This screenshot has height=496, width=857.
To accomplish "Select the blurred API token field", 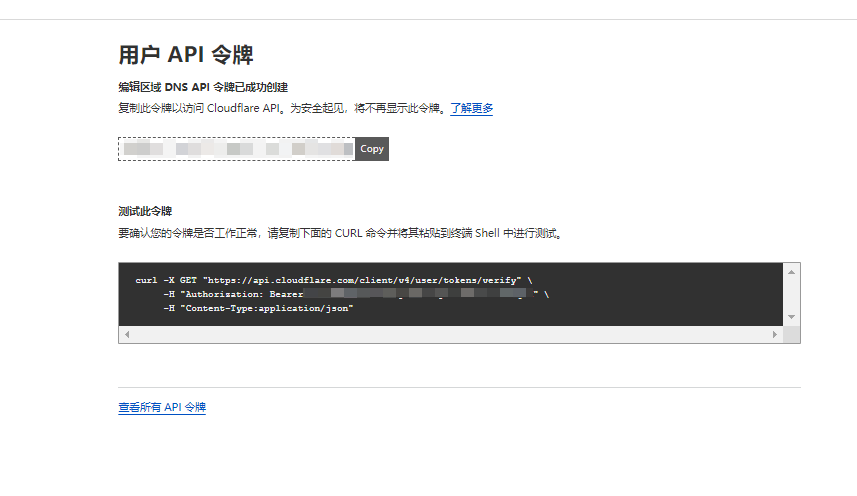I will (237, 149).
